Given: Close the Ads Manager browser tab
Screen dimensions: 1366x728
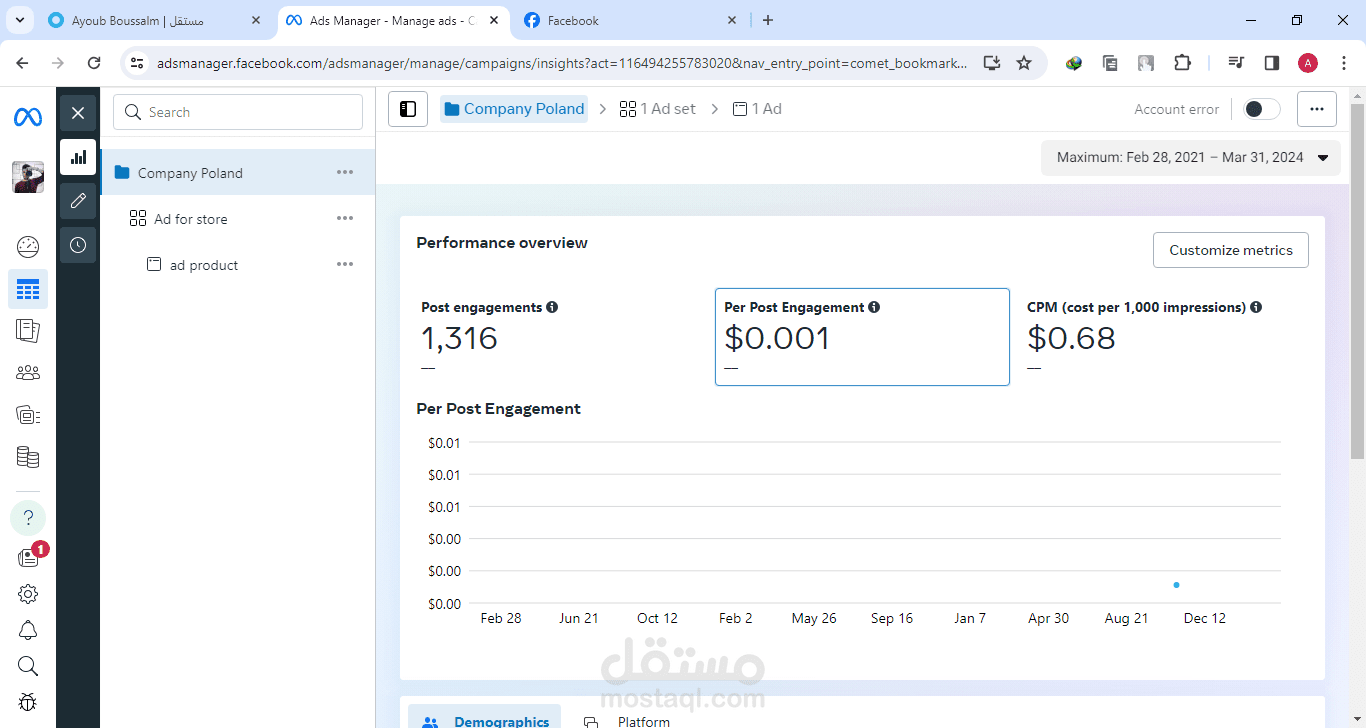Looking at the screenshot, I should click(494, 20).
